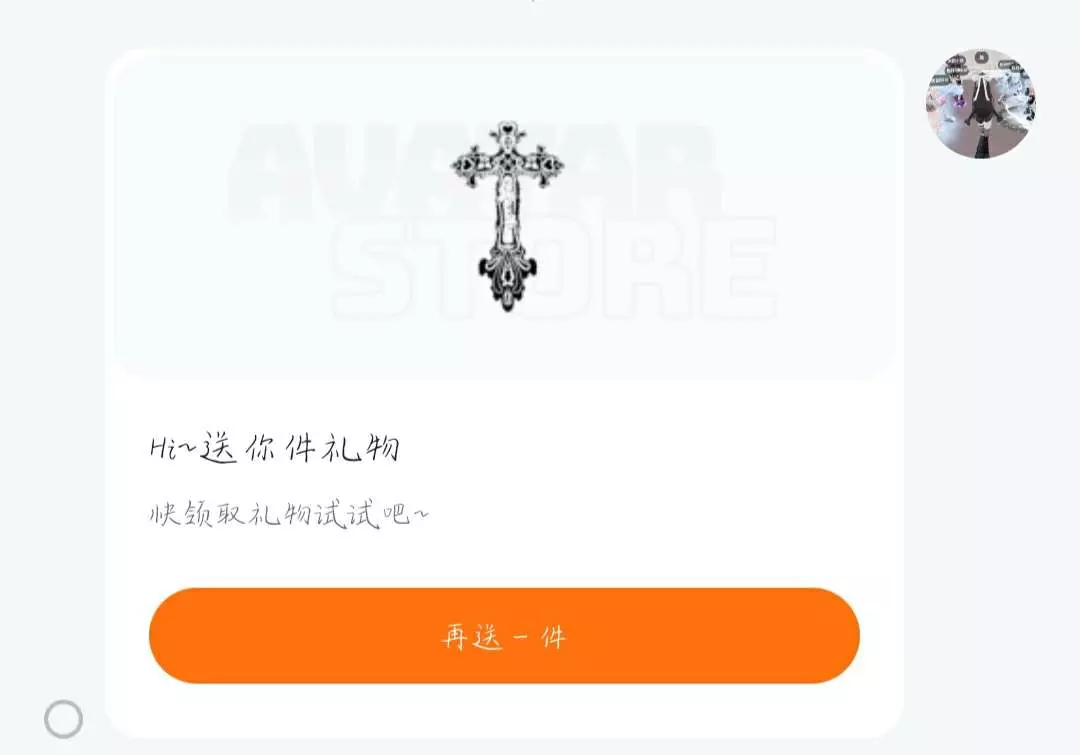Click the Hi~送你件礼物 gift title
1080x755 pixels.
click(x=275, y=448)
